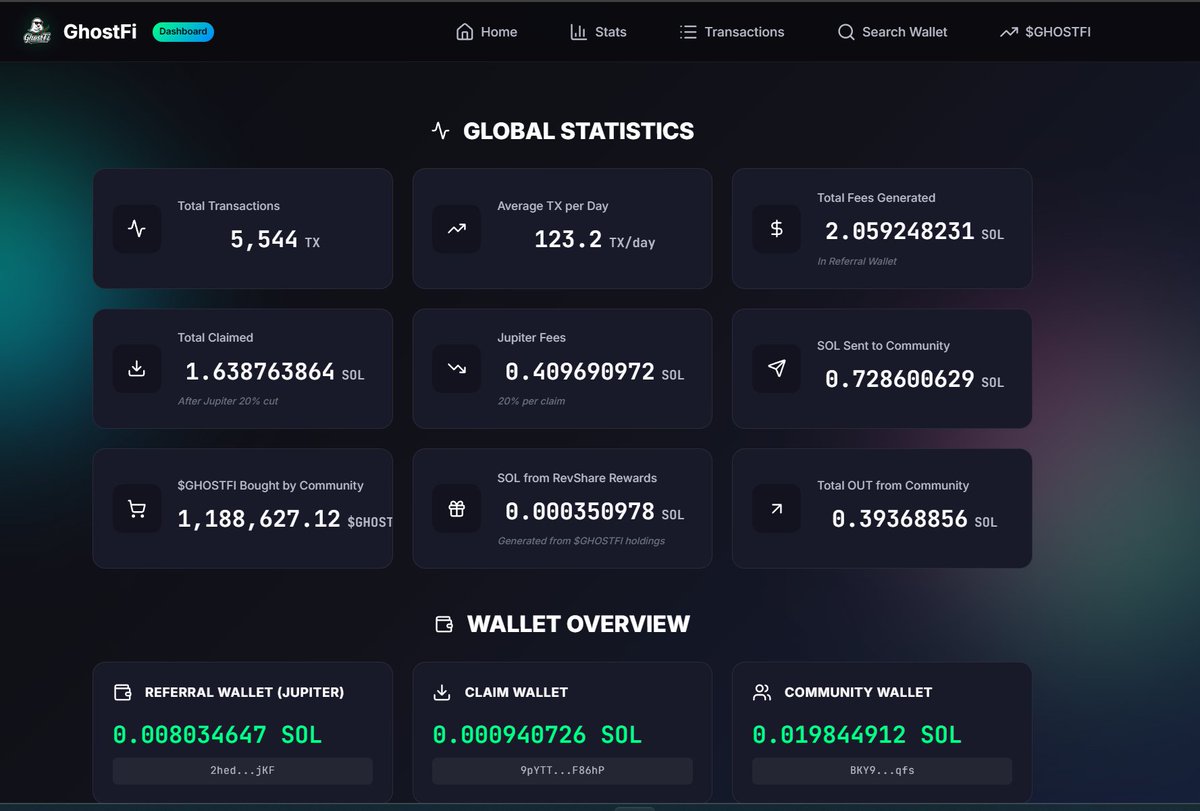The width and height of the screenshot is (1200, 811).
Task: Click the 0.409690972 SOL Jupiter fees value
Action: click(x=595, y=372)
